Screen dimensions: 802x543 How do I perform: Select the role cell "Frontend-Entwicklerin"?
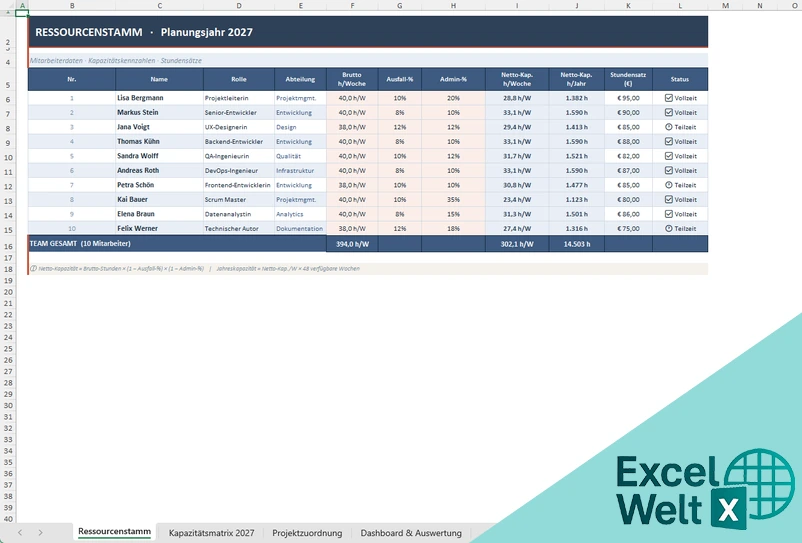(238, 185)
